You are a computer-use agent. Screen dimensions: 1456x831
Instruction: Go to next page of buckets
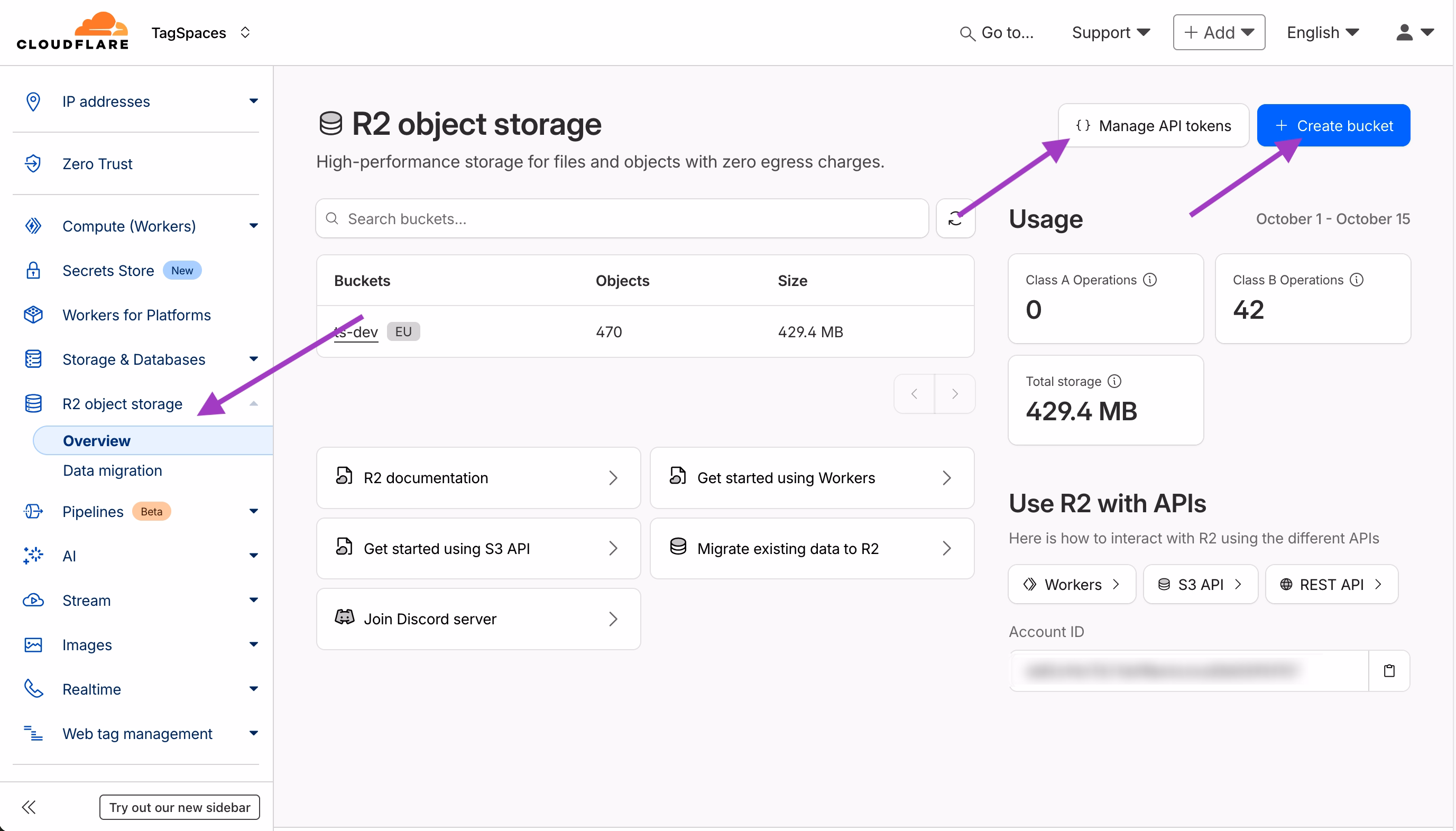(x=954, y=394)
